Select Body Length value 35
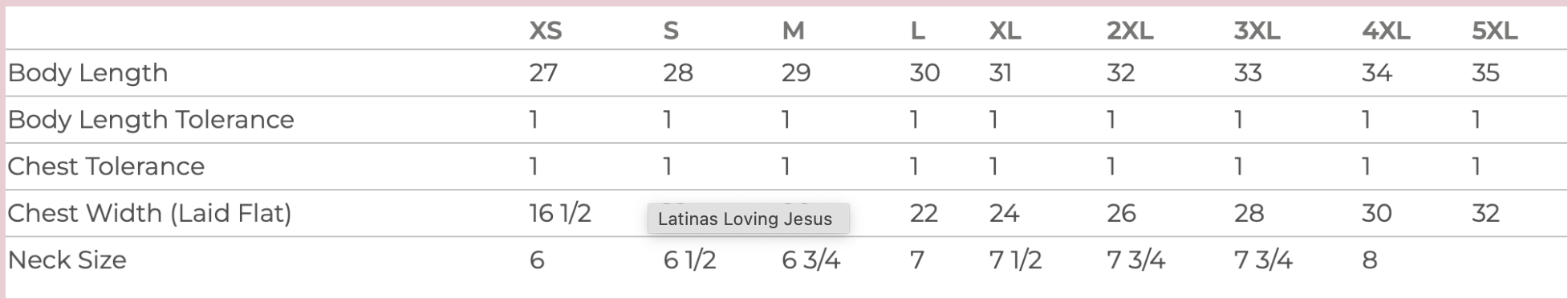Image resolution: width=1568 pixels, height=299 pixels. coord(1485,73)
